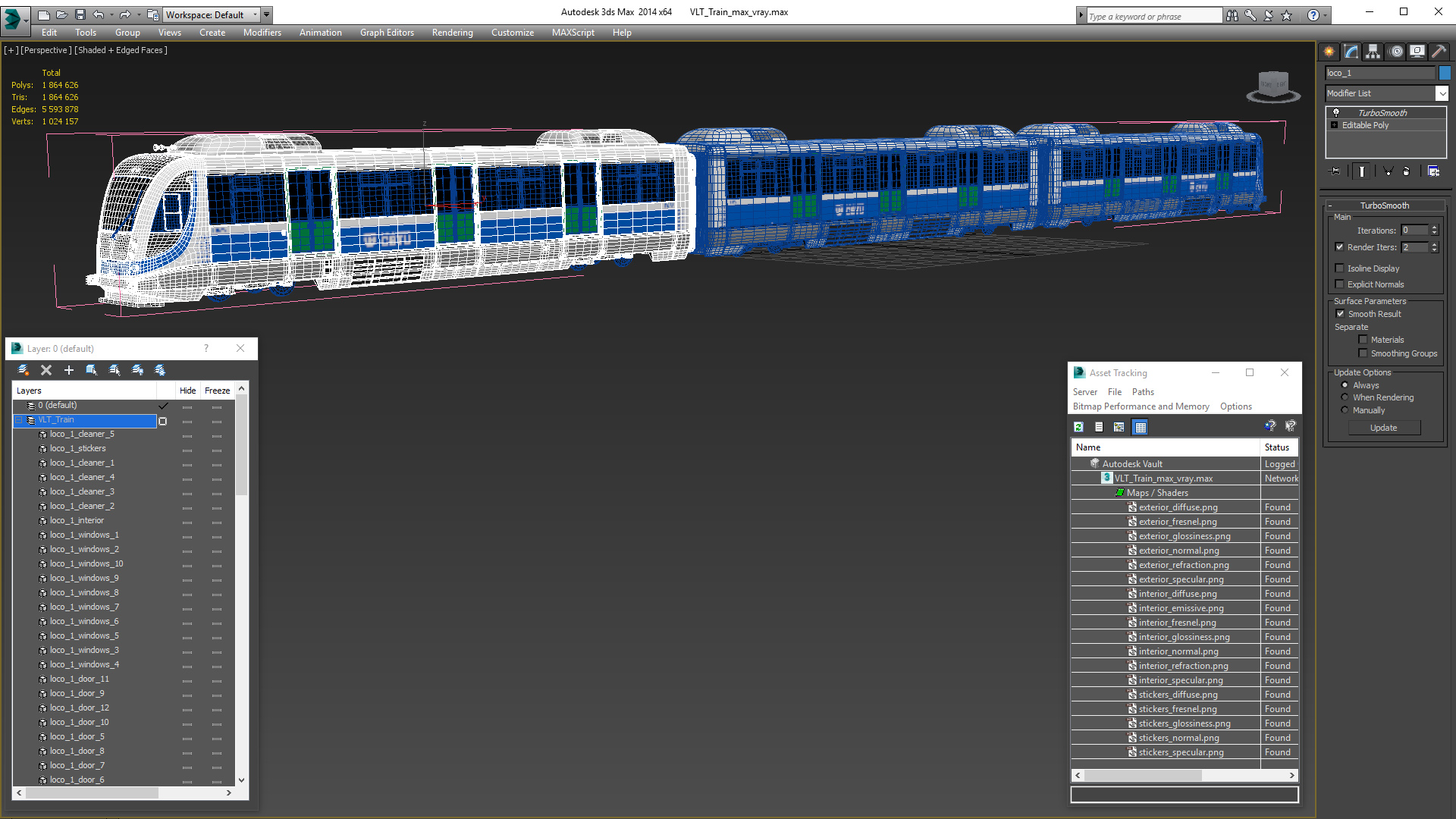This screenshot has height=819, width=1456.
Task: Enable the Isoline Display checkbox
Action: tap(1340, 268)
